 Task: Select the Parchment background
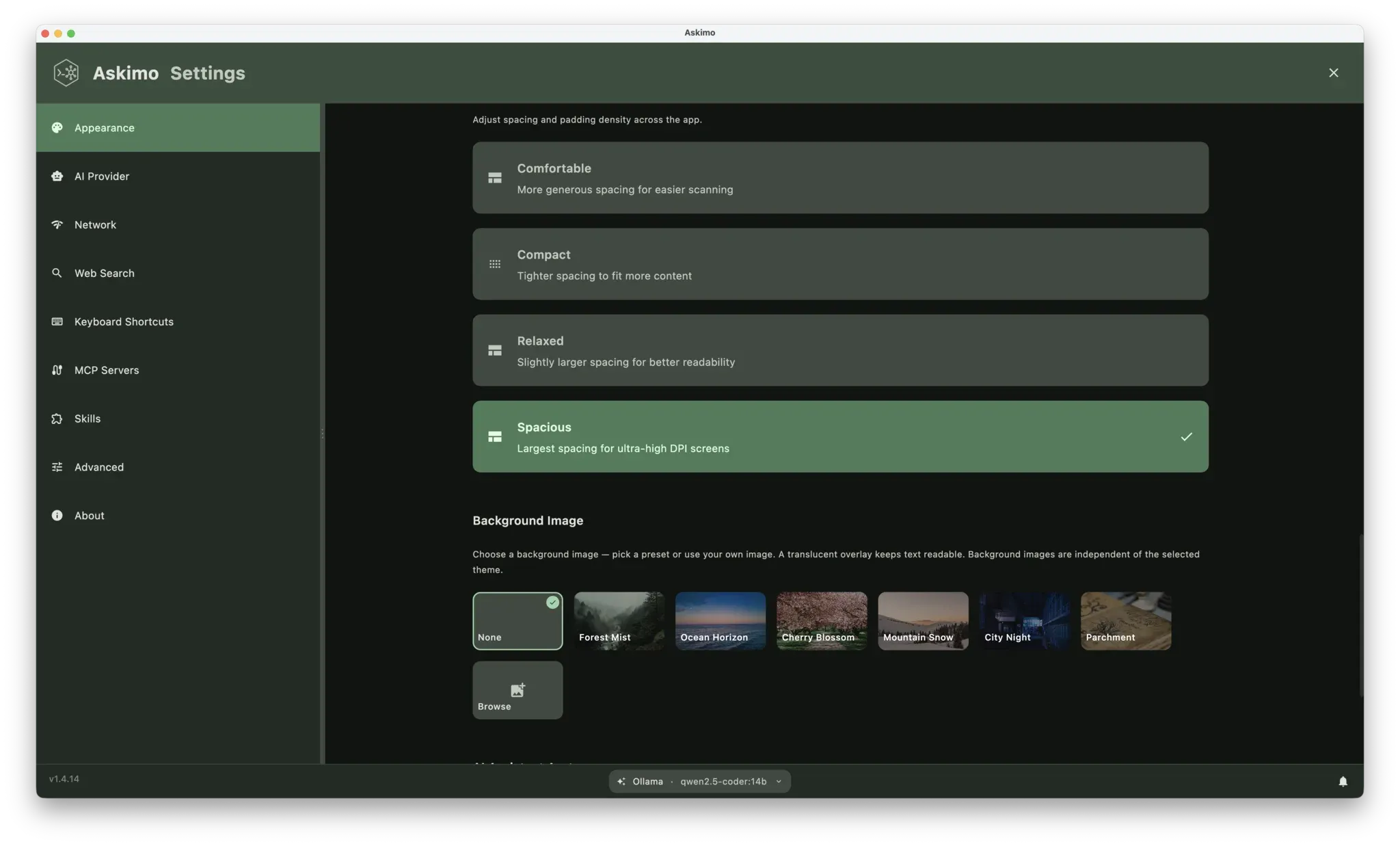[1126, 621]
